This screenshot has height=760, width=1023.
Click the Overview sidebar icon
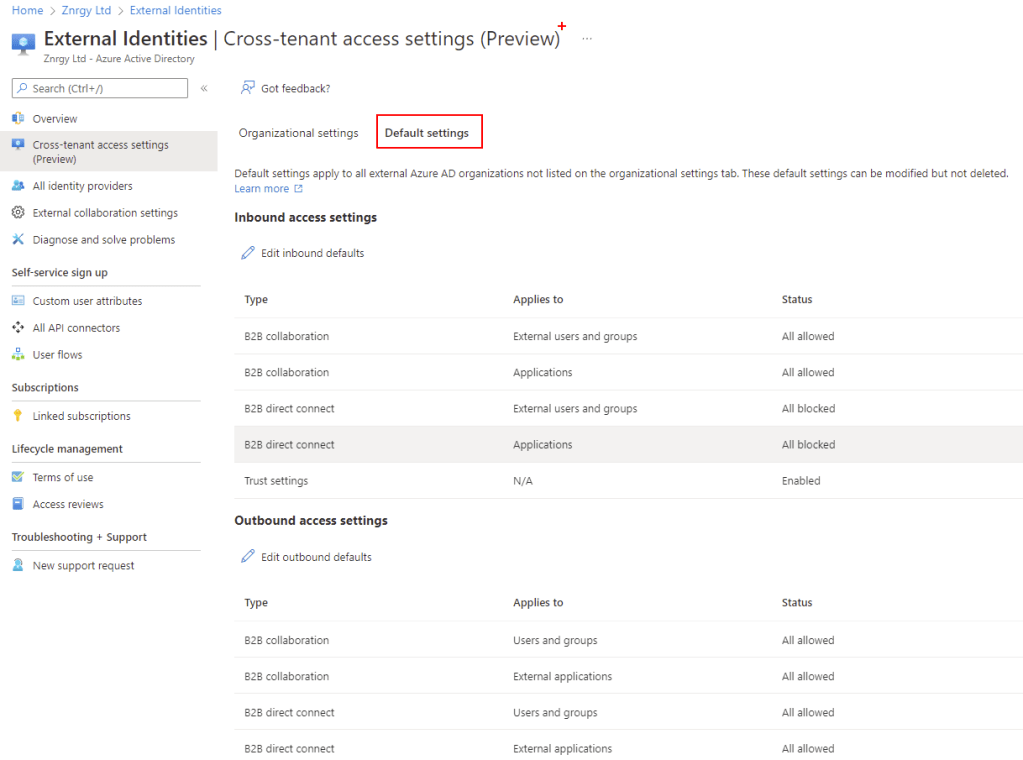(18, 119)
